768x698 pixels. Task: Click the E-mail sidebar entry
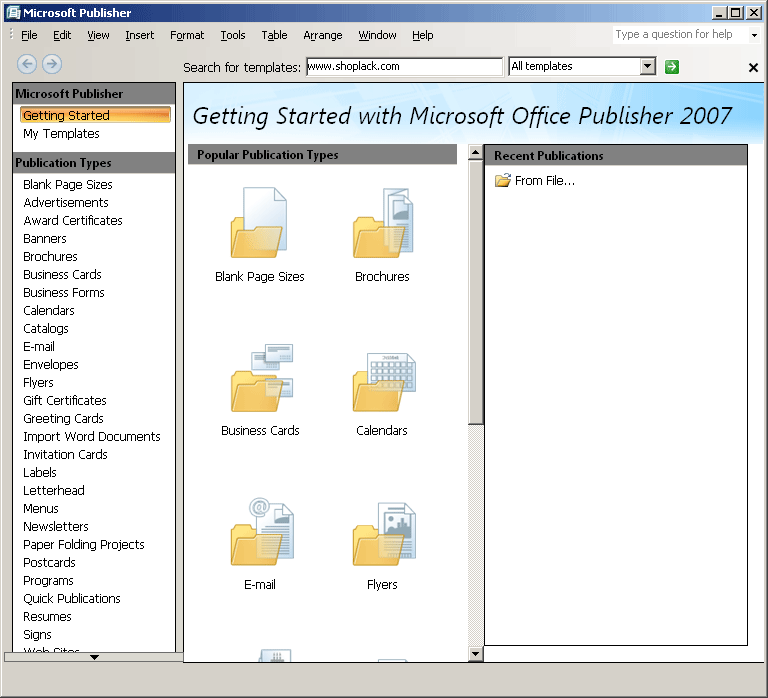tap(39, 347)
